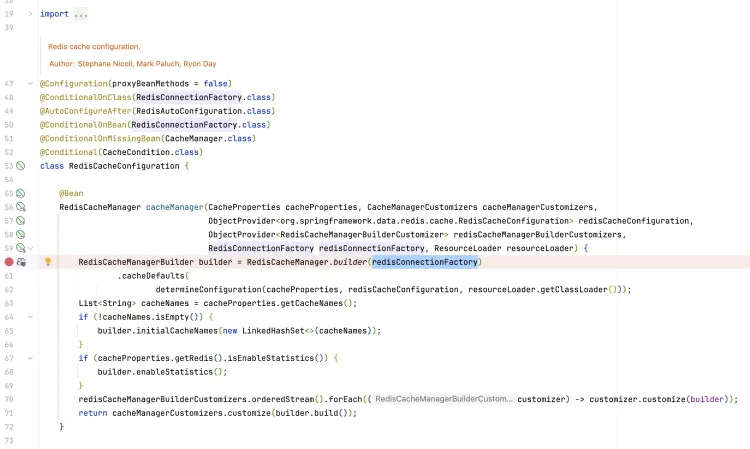Expand the folded import section arrow

tap(30, 14)
